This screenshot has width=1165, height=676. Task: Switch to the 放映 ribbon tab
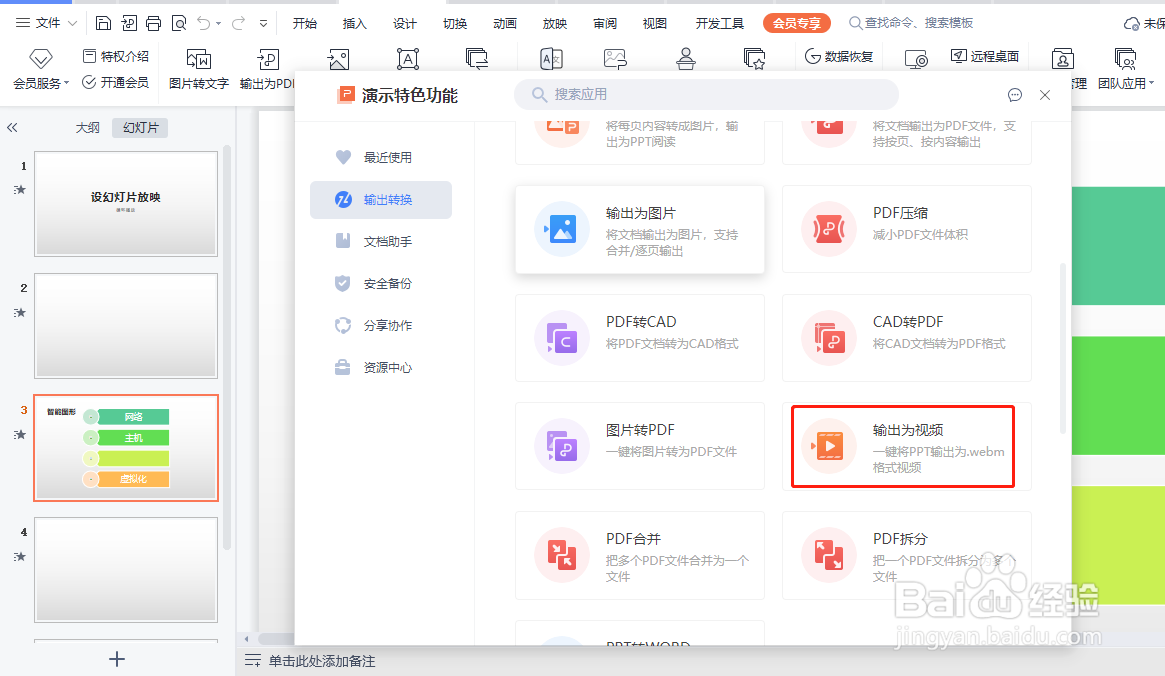point(555,24)
